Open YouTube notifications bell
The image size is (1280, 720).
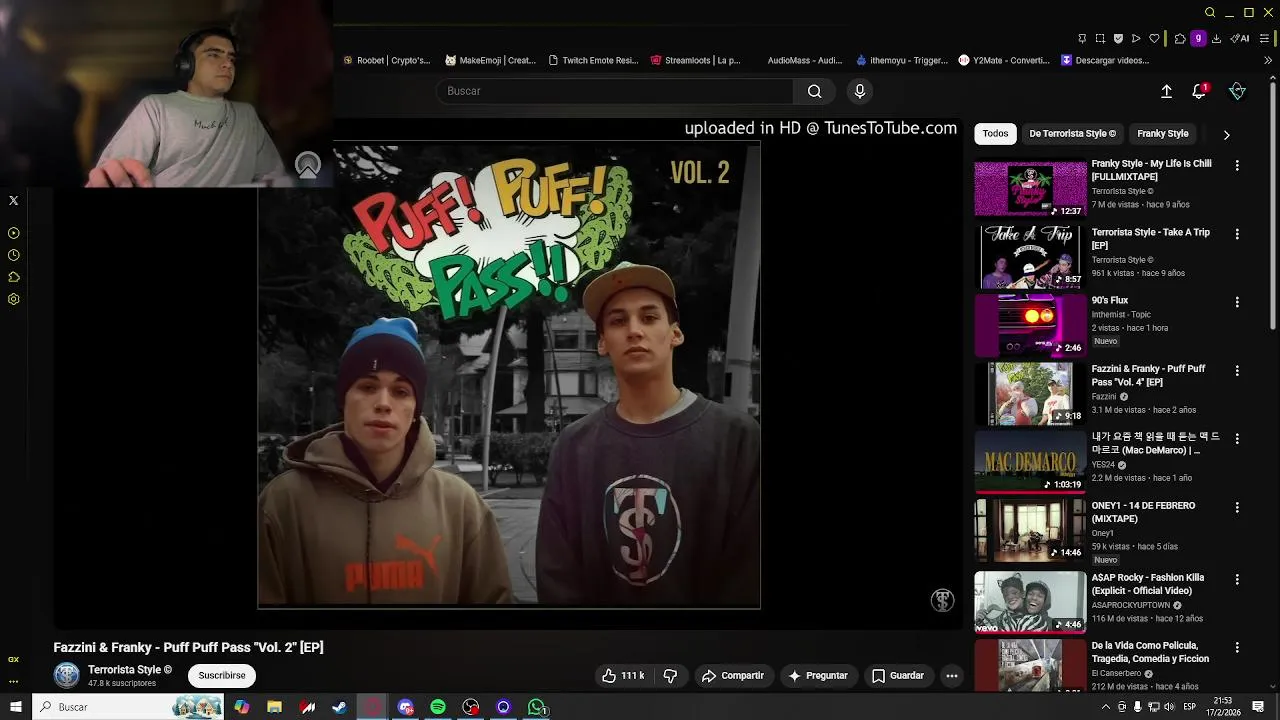[1199, 91]
